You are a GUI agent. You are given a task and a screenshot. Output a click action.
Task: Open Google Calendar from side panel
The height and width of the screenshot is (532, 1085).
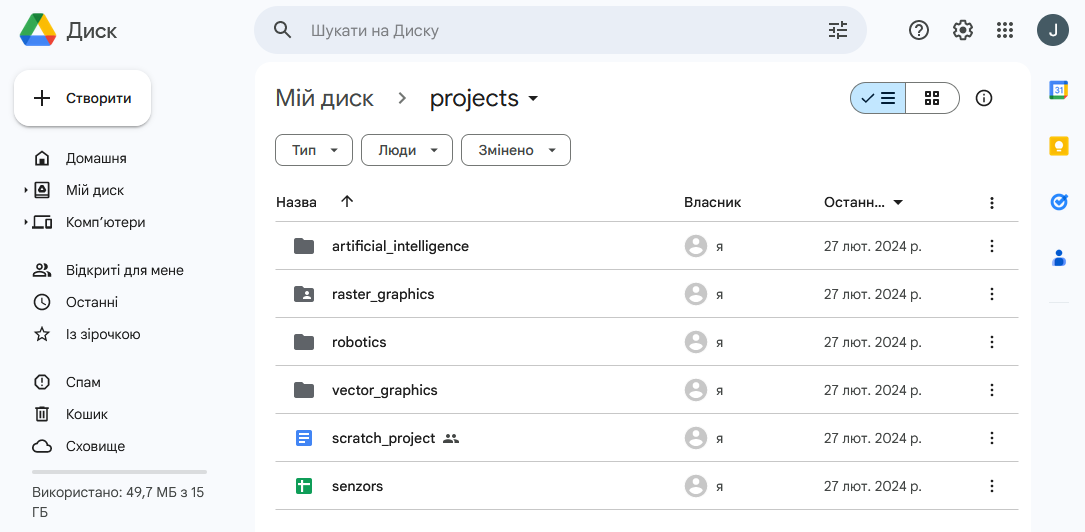click(1059, 91)
